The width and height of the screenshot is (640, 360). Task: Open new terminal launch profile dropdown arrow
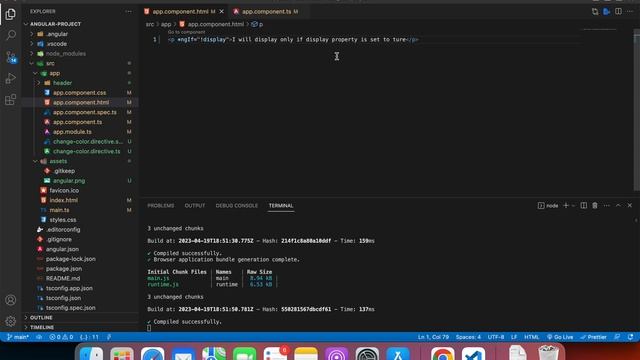click(x=573, y=205)
